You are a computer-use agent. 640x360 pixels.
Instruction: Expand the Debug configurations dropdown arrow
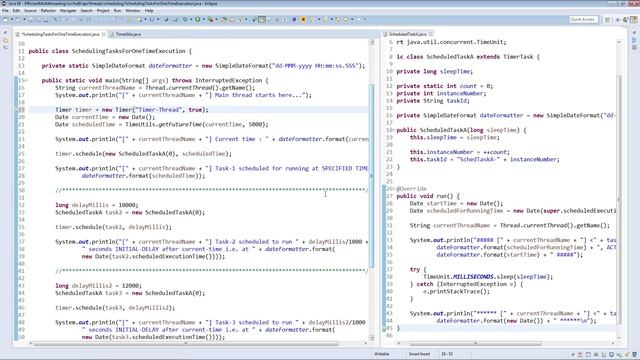click(191, 19)
